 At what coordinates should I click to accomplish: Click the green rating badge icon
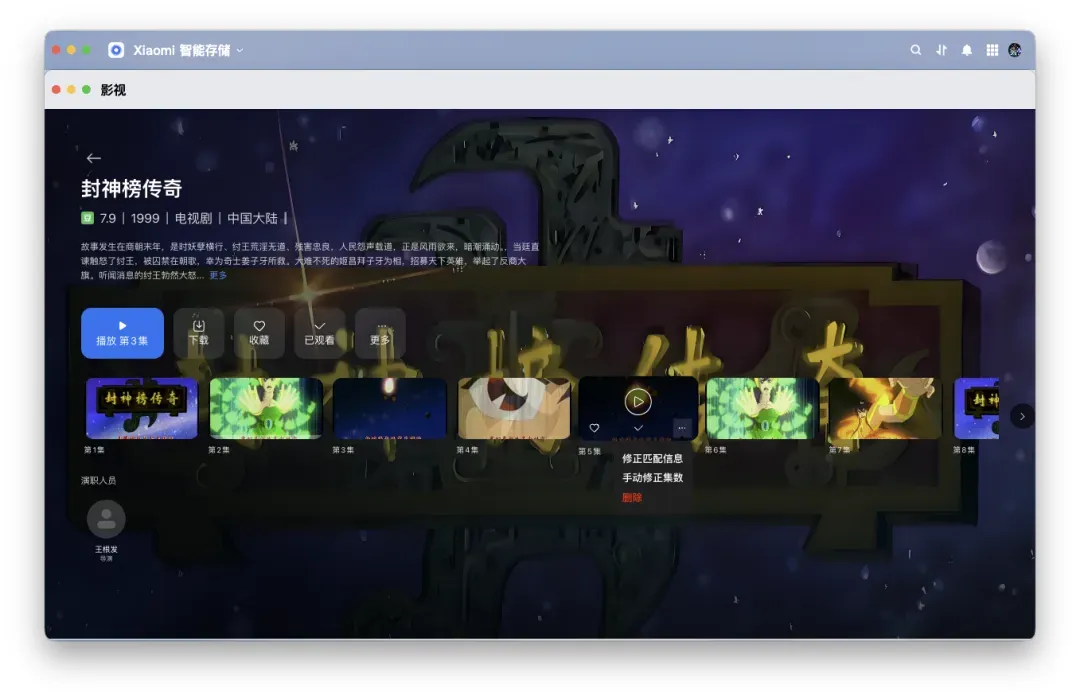[87, 218]
